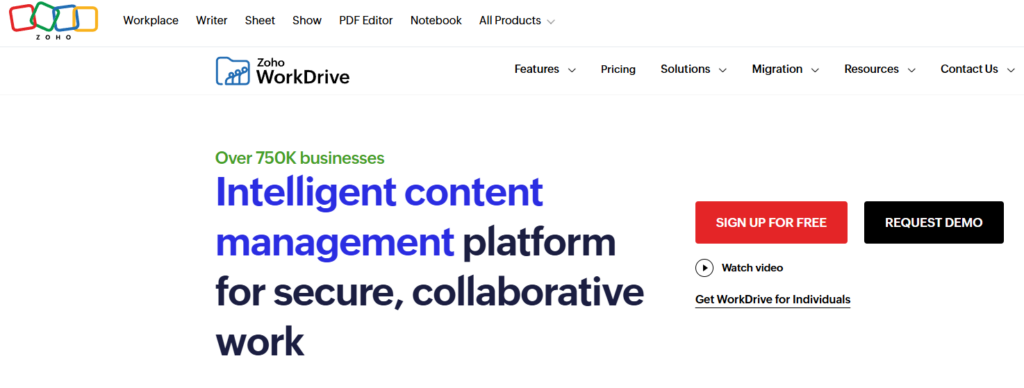The height and width of the screenshot is (388, 1024).
Task: Open the Sheet product link
Action: (260, 20)
